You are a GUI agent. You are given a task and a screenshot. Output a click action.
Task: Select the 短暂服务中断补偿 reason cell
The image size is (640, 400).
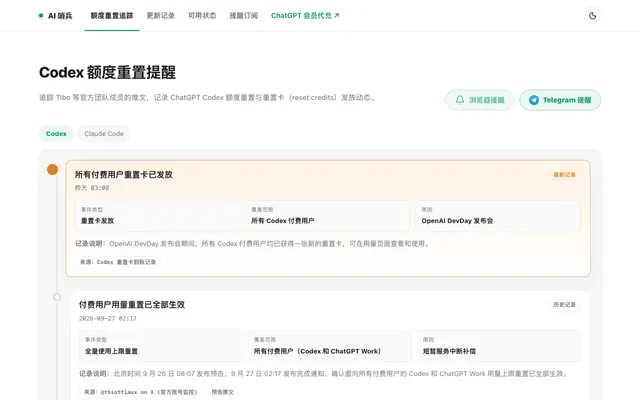coord(499,346)
